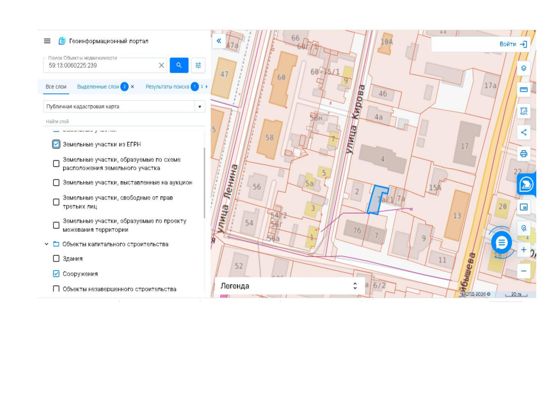Disable the Сооружения layer checkbox
The height and width of the screenshot is (396, 560).
pos(56,274)
